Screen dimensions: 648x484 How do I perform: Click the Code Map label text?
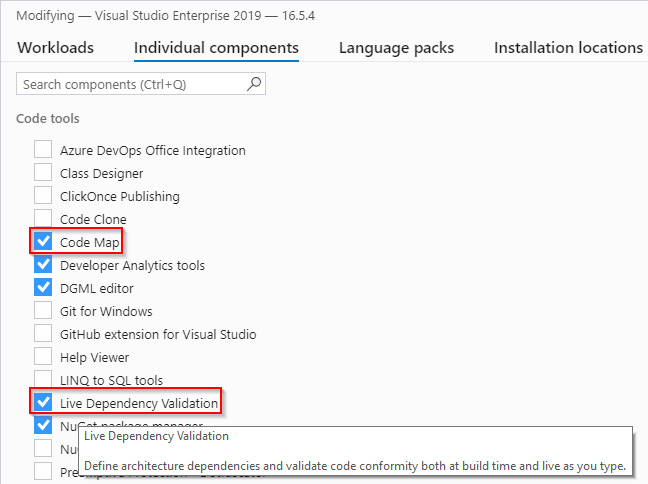[x=90, y=243]
